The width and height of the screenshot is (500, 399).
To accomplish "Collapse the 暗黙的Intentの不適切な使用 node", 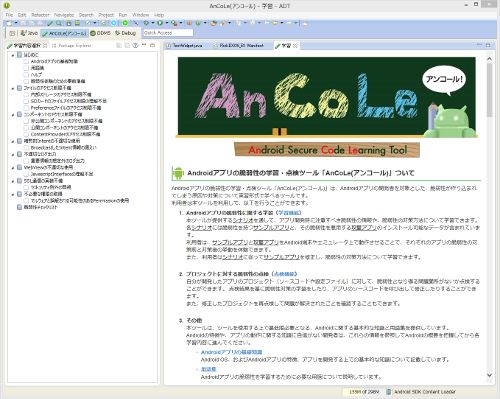I will point(13,141).
